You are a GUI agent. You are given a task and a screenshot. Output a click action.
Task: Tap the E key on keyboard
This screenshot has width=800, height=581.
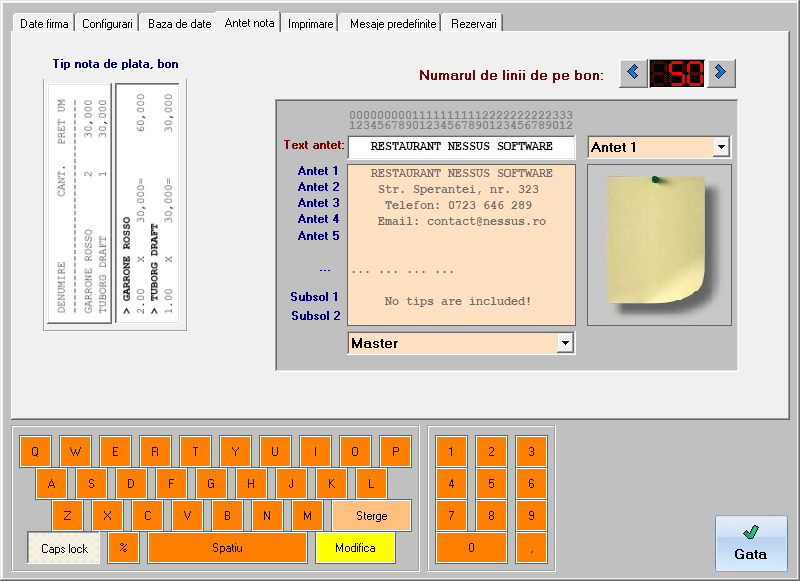pyautogui.click(x=115, y=451)
